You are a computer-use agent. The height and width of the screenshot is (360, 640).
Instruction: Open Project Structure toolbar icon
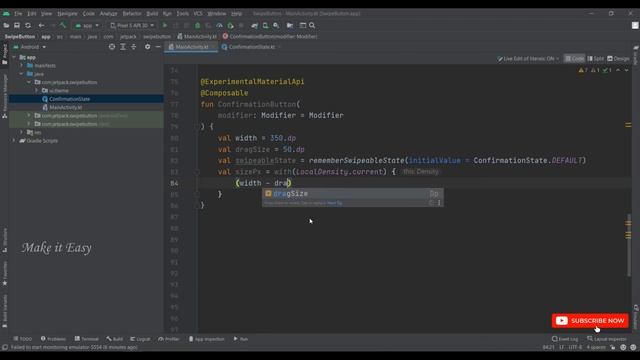coord(290,25)
